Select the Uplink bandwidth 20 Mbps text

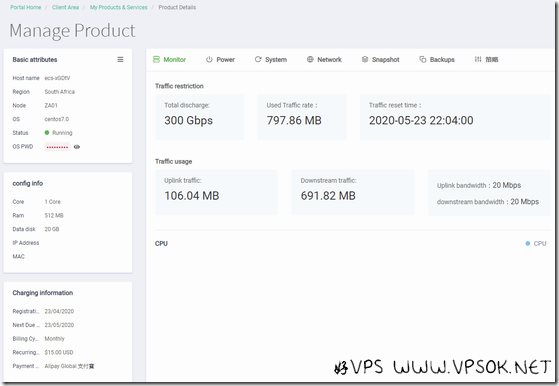pyautogui.click(x=479, y=185)
